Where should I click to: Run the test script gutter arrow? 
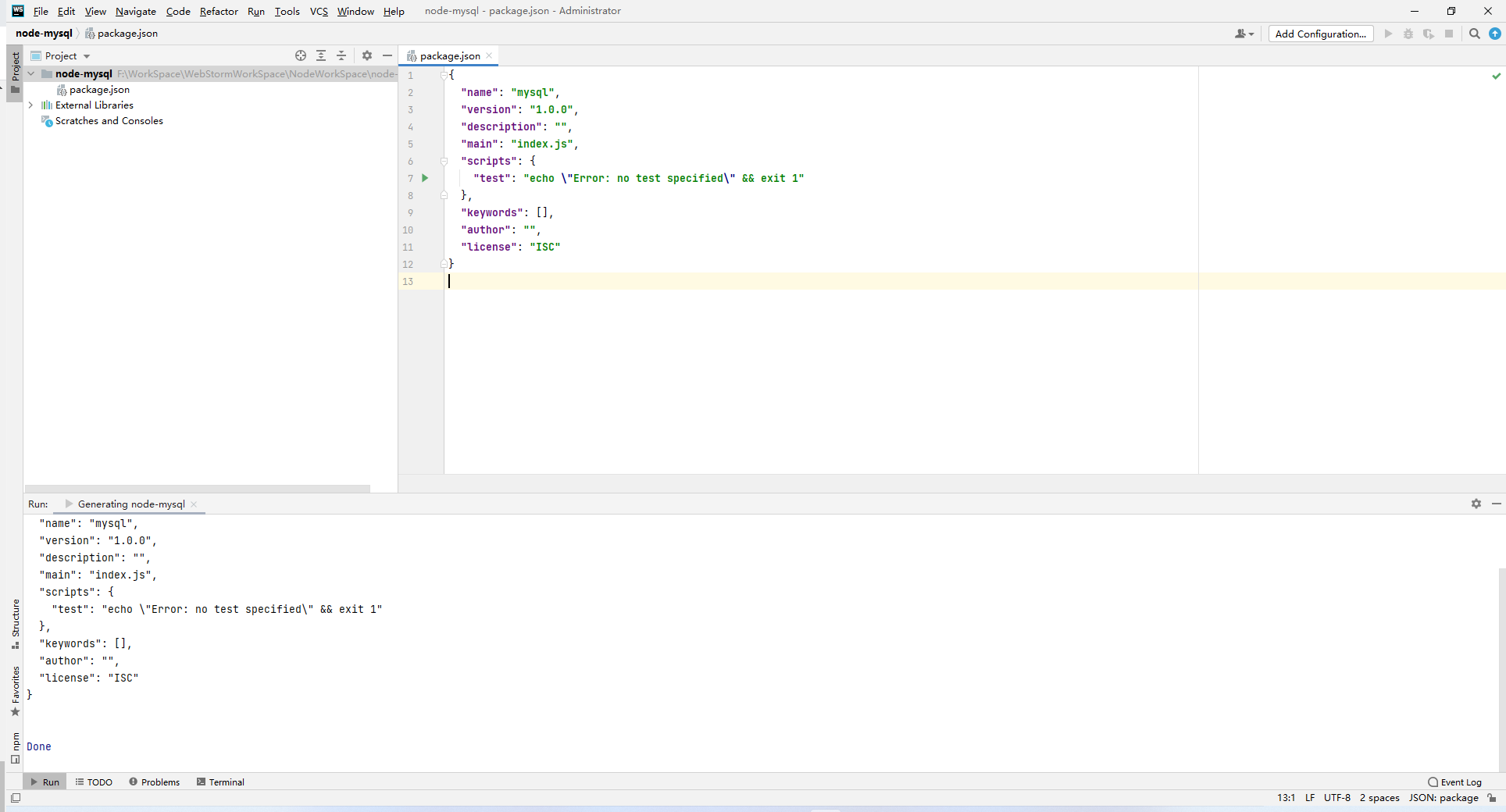pyautogui.click(x=425, y=178)
